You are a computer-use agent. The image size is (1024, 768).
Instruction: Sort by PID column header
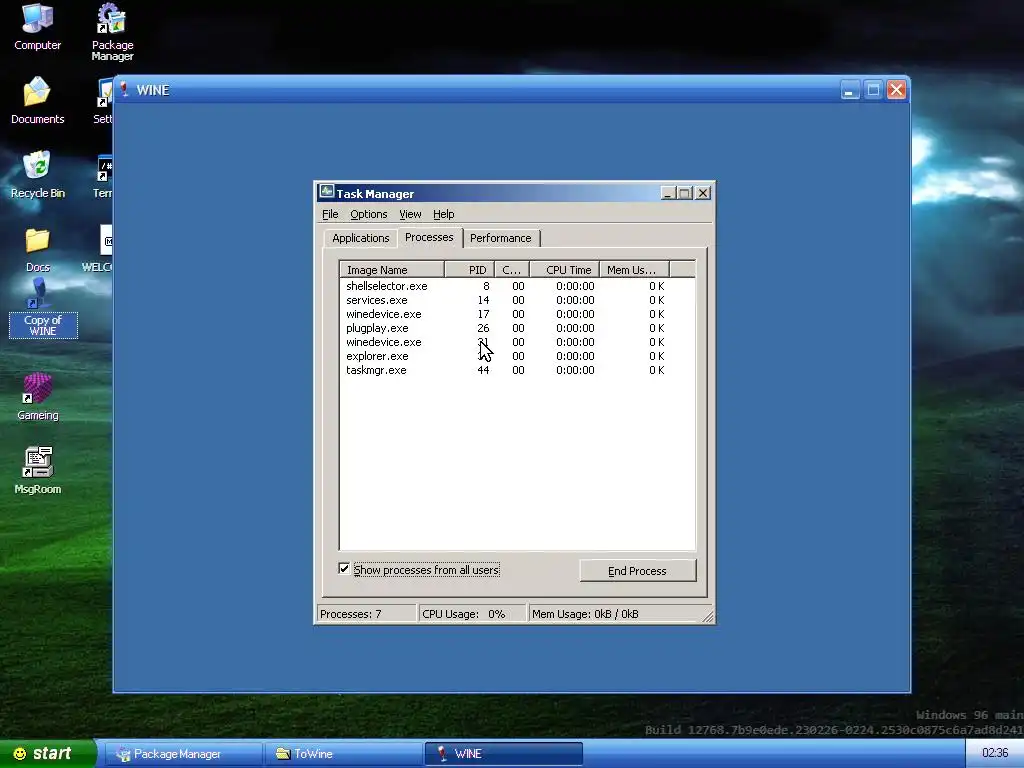click(x=470, y=270)
